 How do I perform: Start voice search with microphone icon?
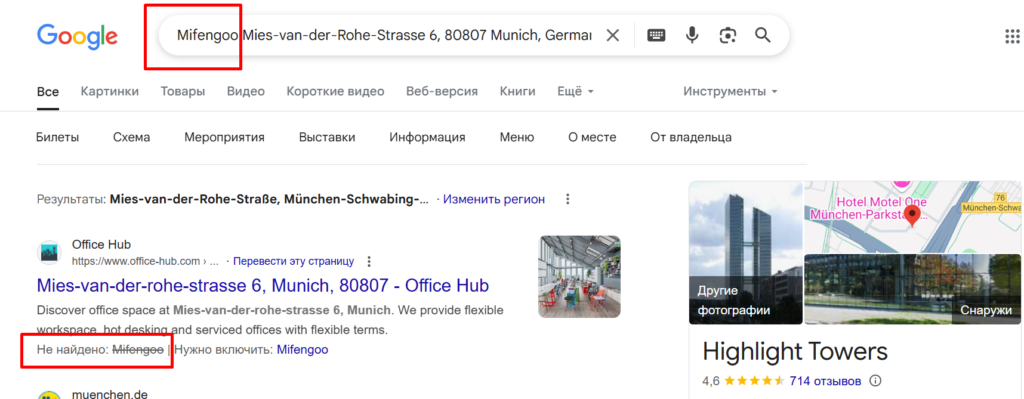click(692, 35)
